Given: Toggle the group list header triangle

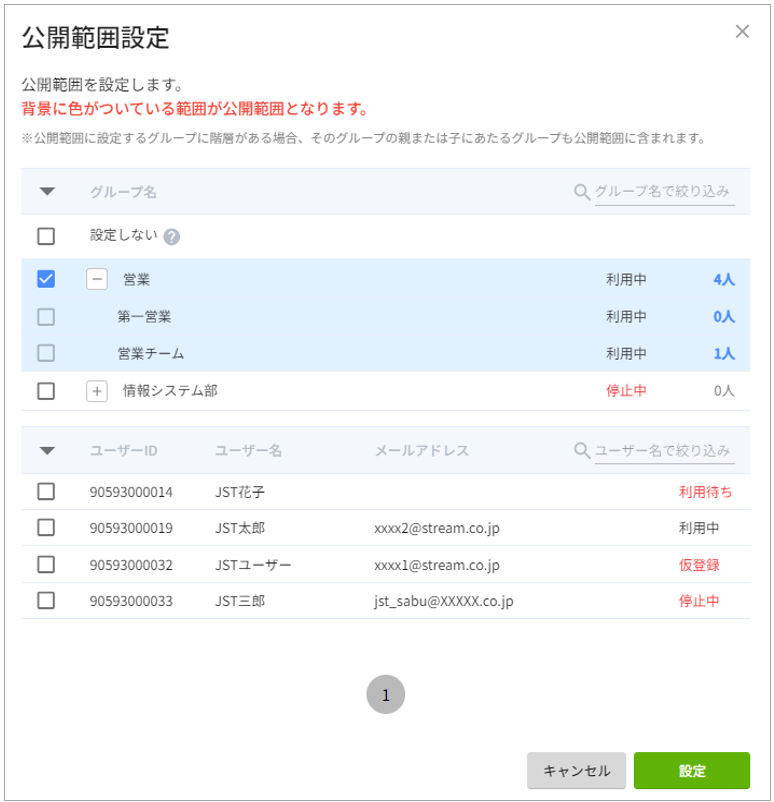Looking at the screenshot, I should (x=47, y=191).
